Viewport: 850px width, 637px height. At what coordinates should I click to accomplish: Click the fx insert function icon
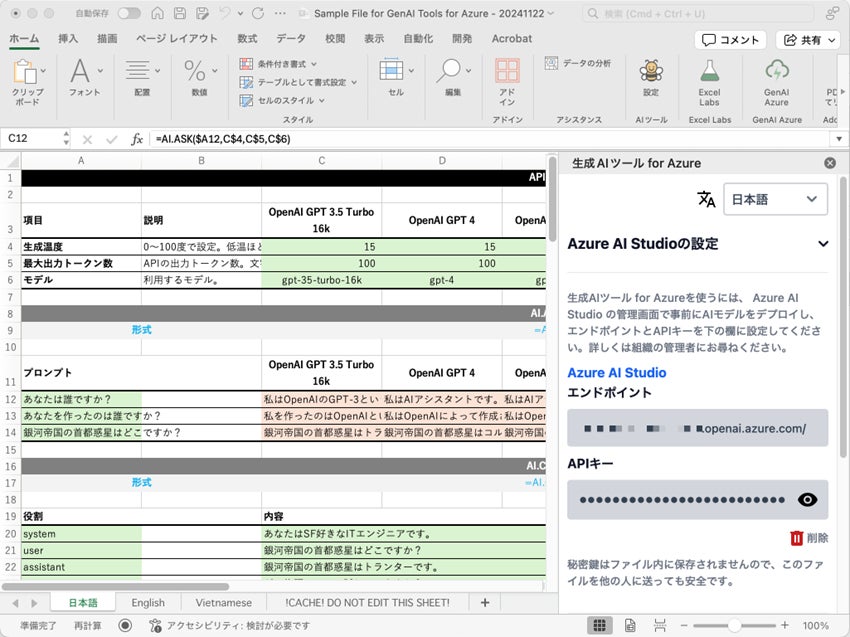[137, 139]
